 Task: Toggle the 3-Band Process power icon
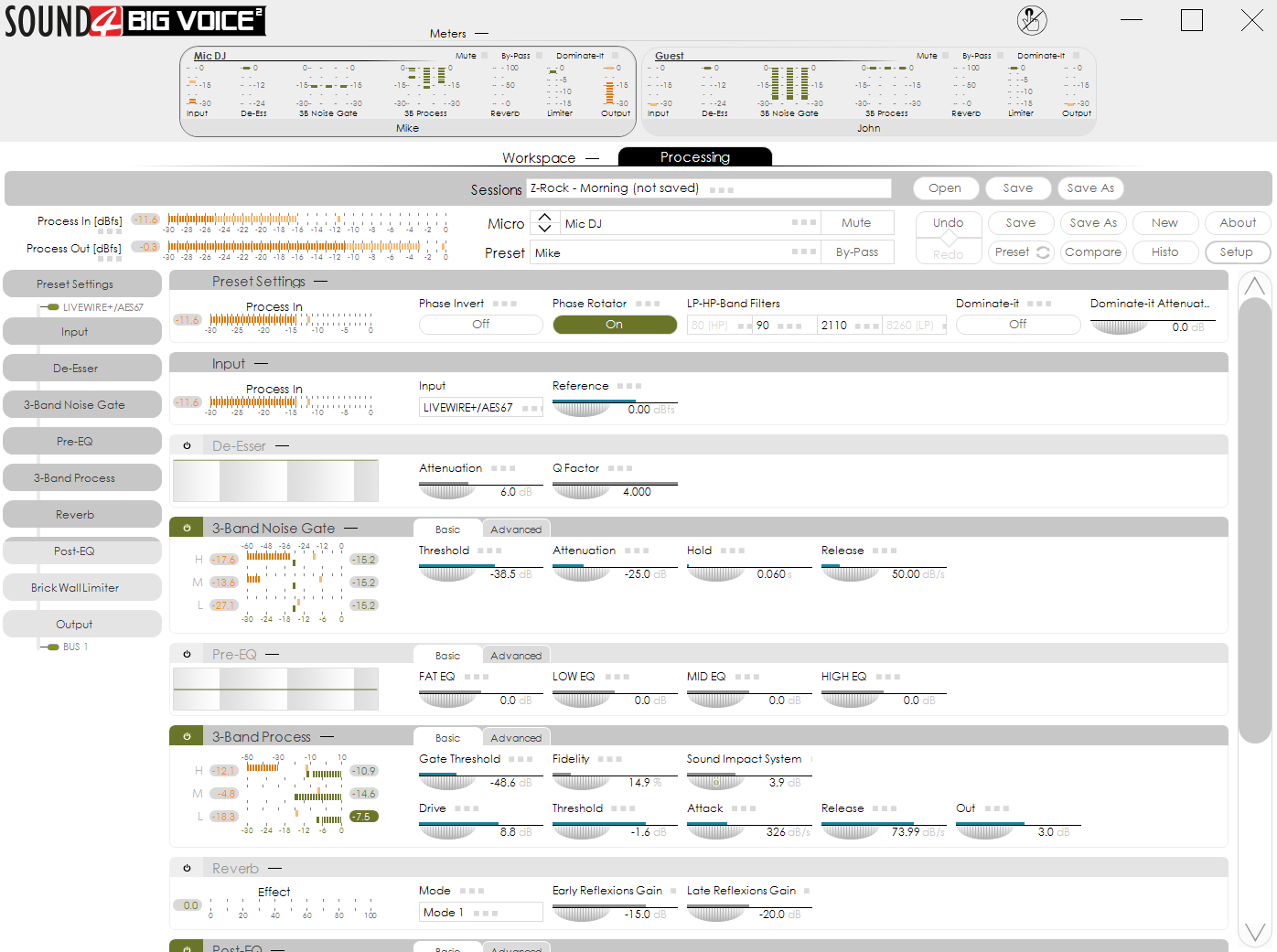tap(187, 737)
